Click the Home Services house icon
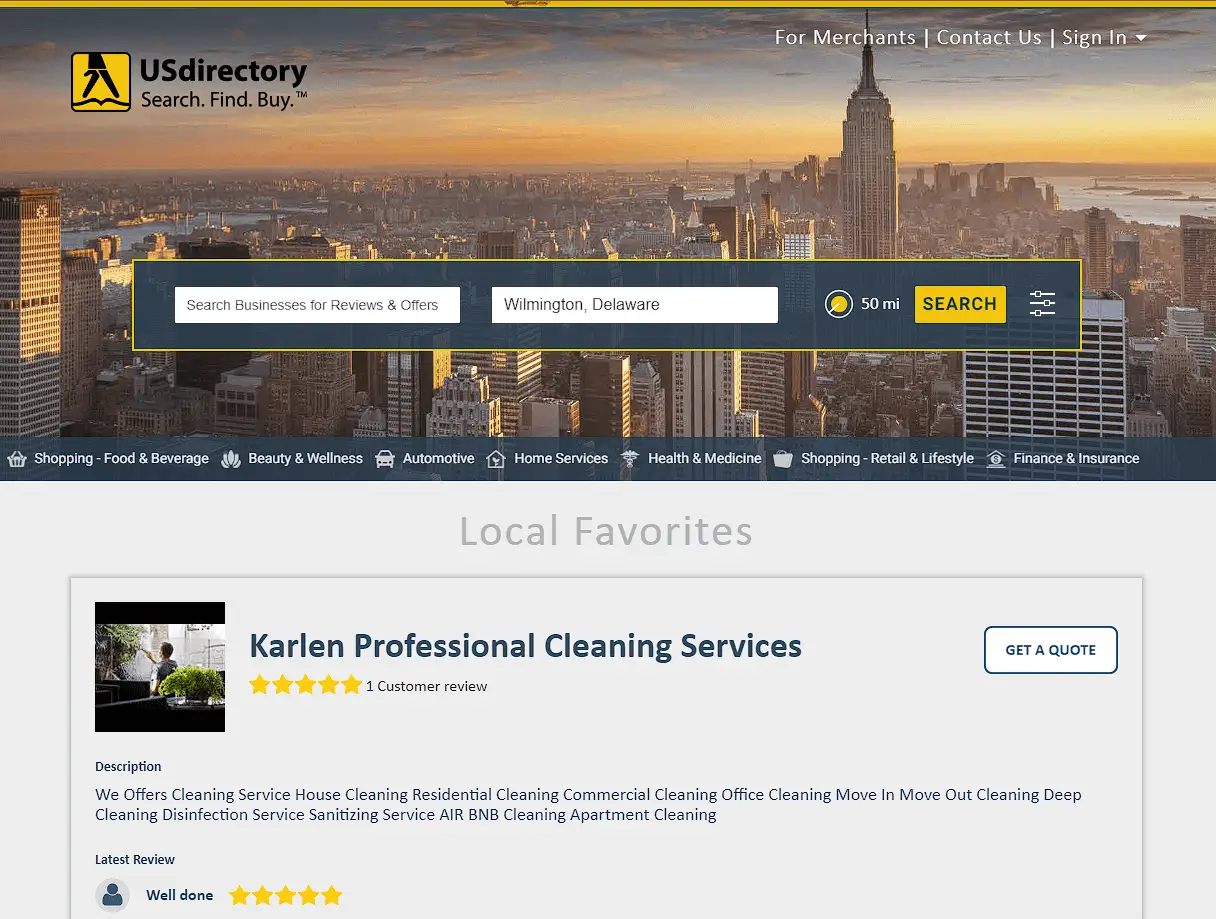 point(496,459)
